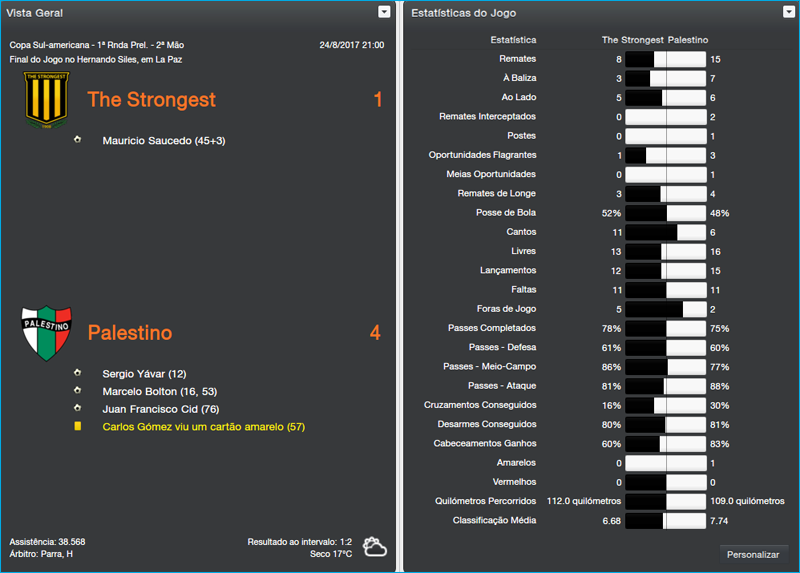Click the Árbitro: Parra, H text
This screenshot has width=800, height=573.
click(41, 554)
